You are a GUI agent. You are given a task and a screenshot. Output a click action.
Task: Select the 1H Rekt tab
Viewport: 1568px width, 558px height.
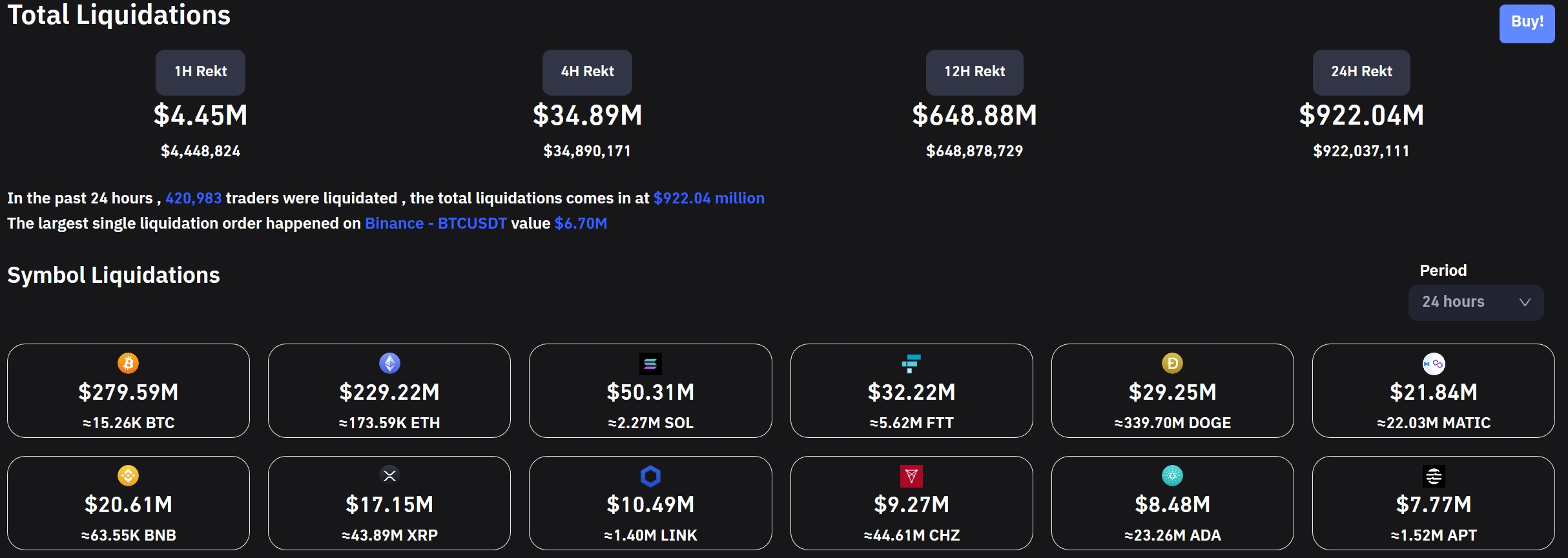200,72
